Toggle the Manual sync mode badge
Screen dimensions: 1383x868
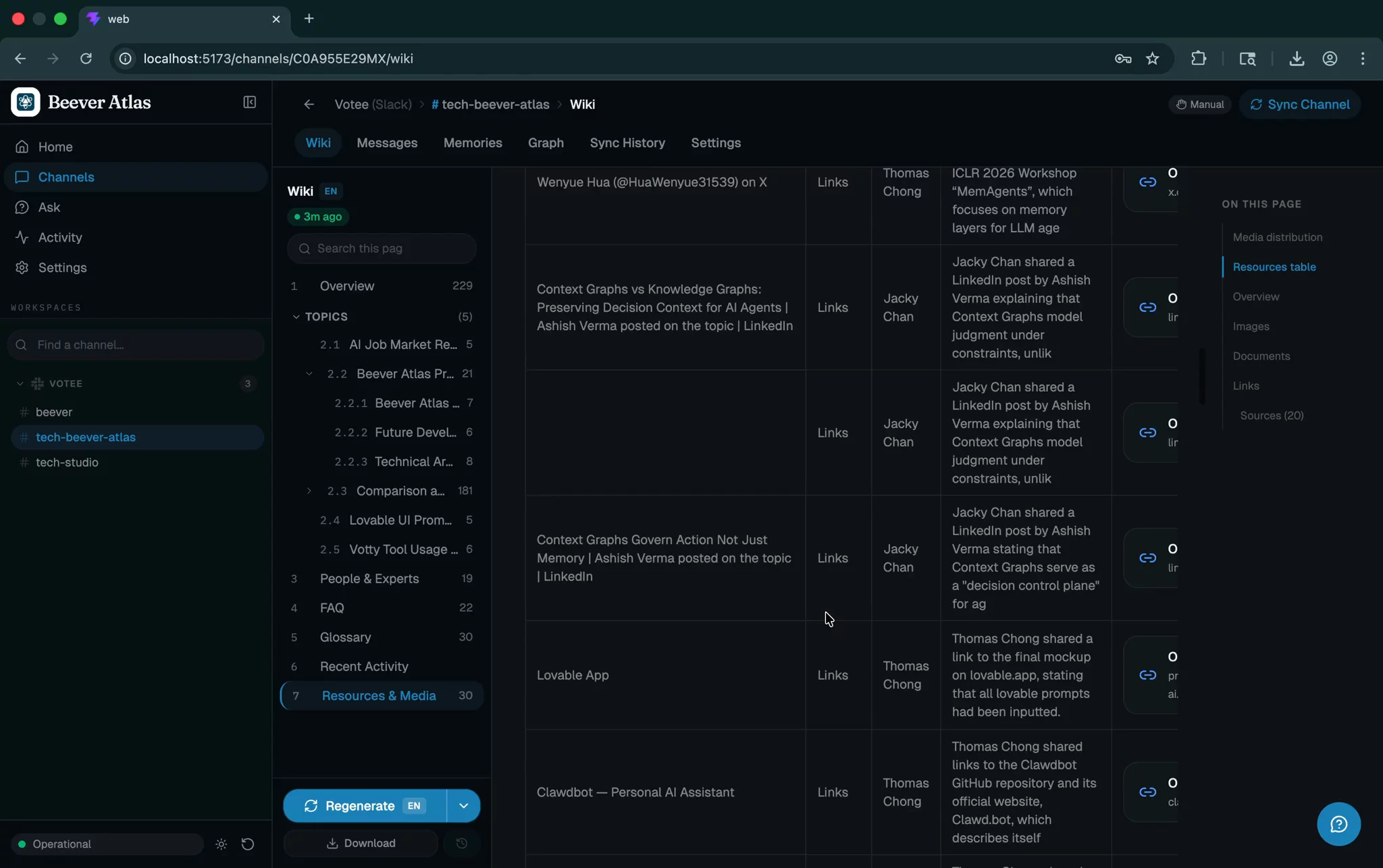coord(1200,105)
